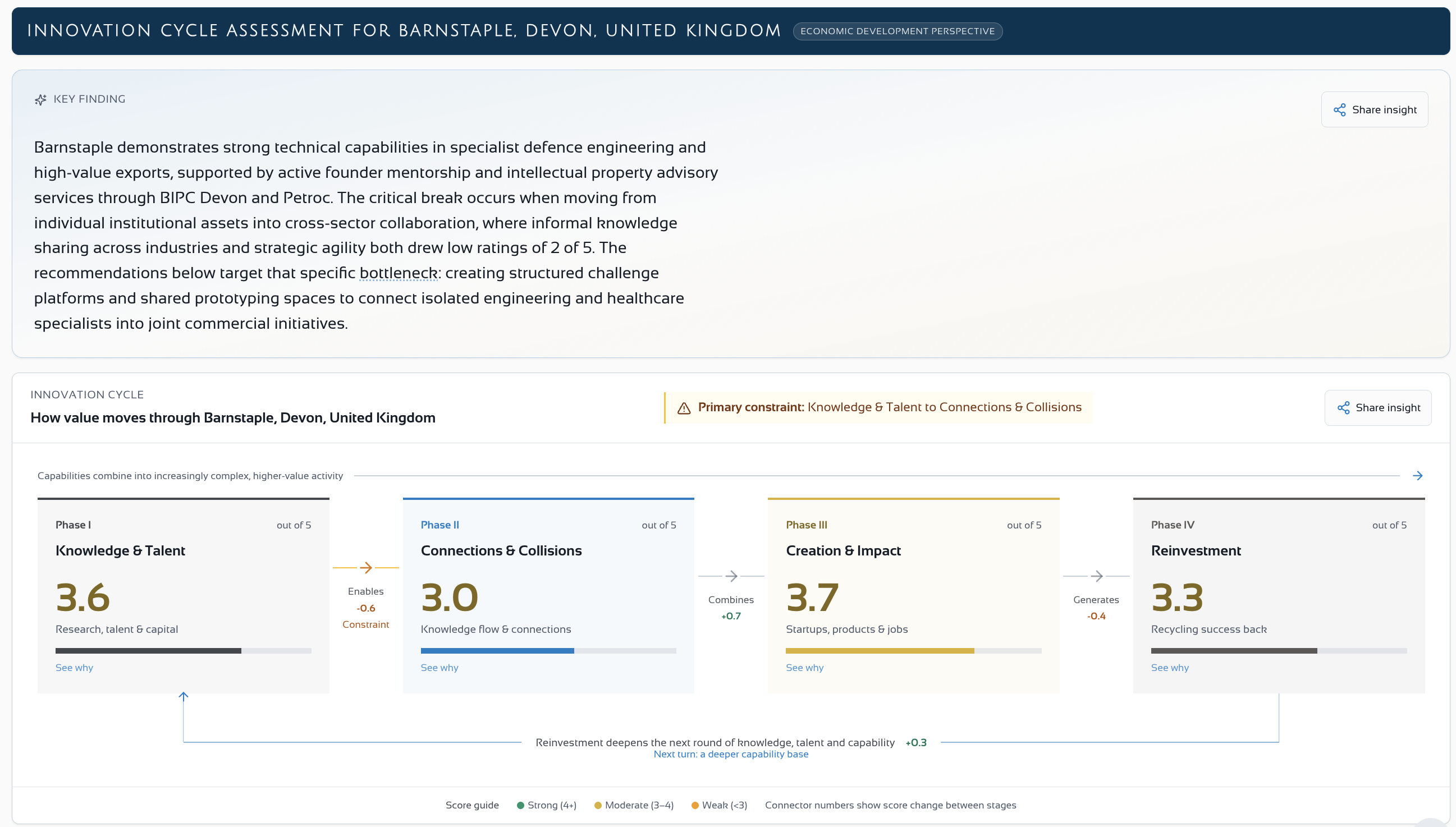
Task: Open See why for Reinvestment
Action: (x=1170, y=668)
